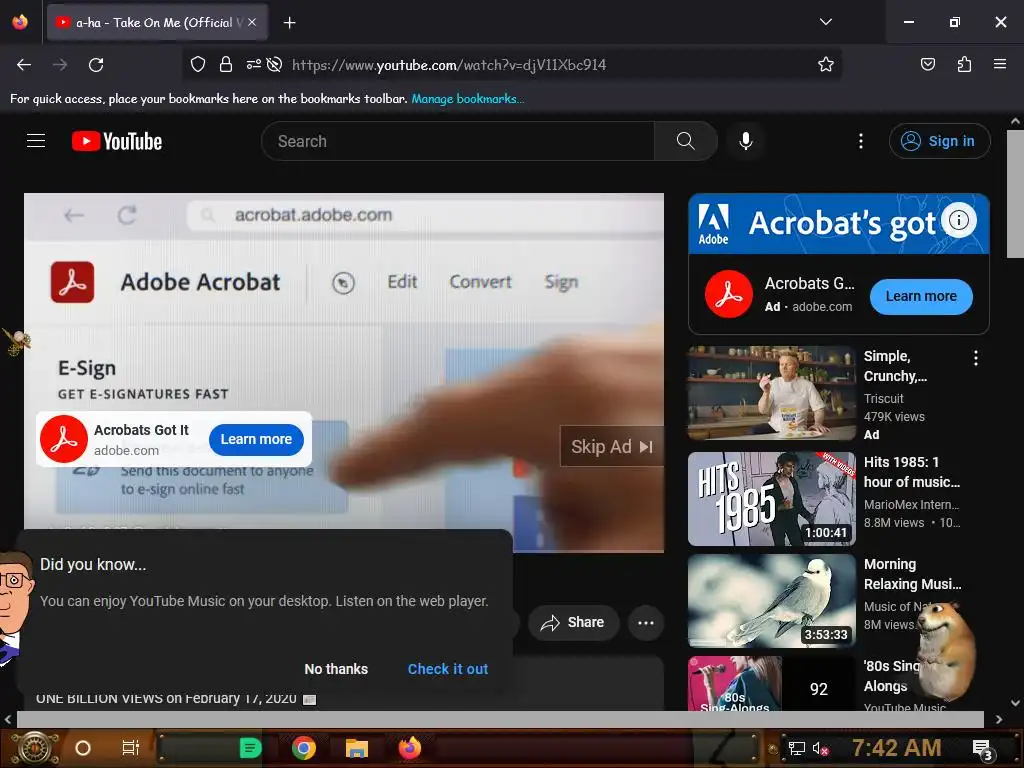Click adobe.com text in ad overlay
Viewport: 1024px width, 768px height.
tap(126, 451)
